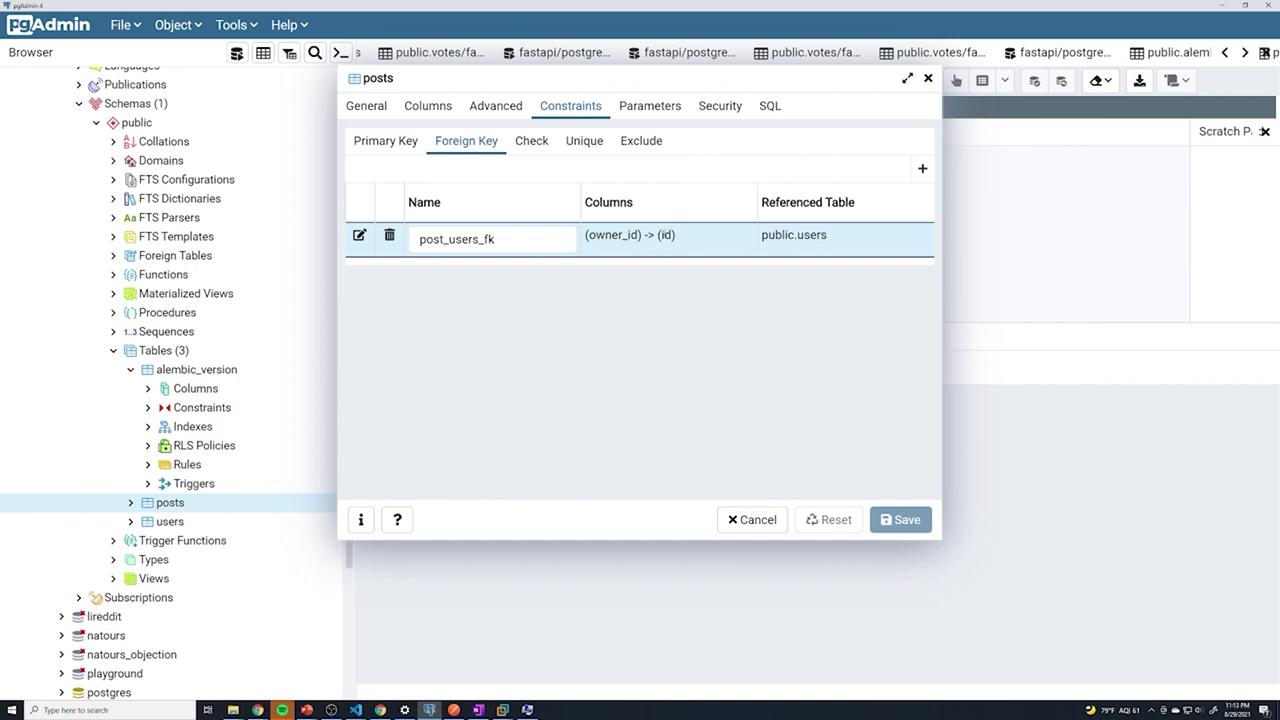Viewport: 1280px width, 720px height.
Task: Click the Windows search box
Action: click(x=110, y=710)
